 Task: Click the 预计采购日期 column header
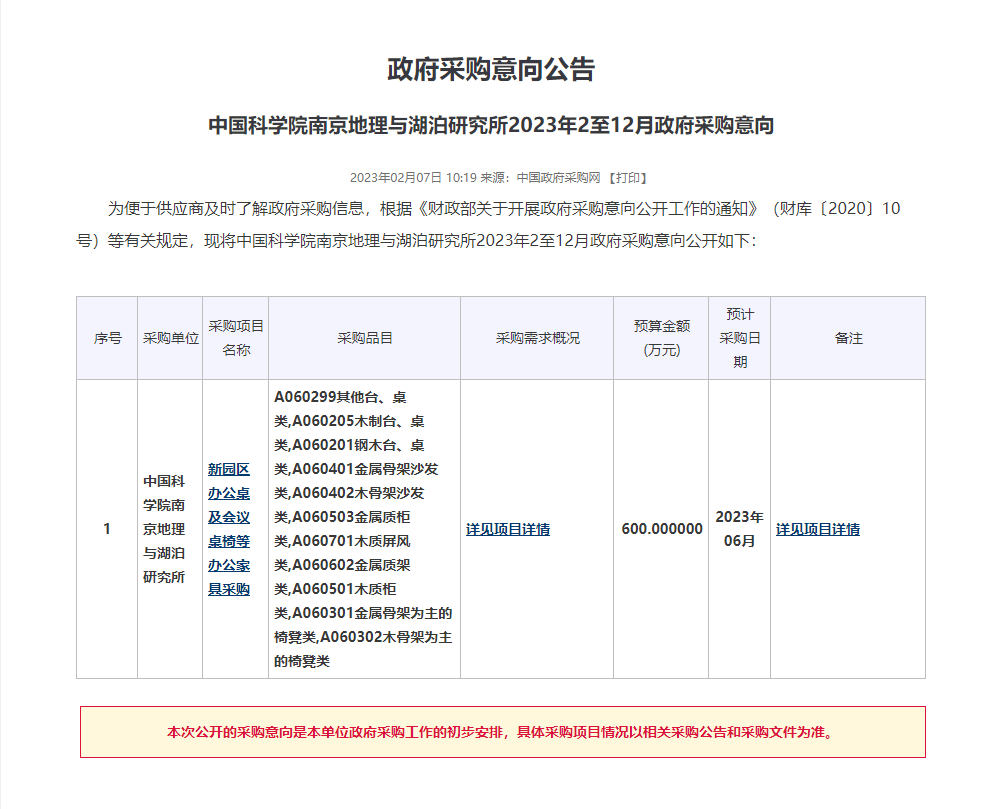click(740, 338)
